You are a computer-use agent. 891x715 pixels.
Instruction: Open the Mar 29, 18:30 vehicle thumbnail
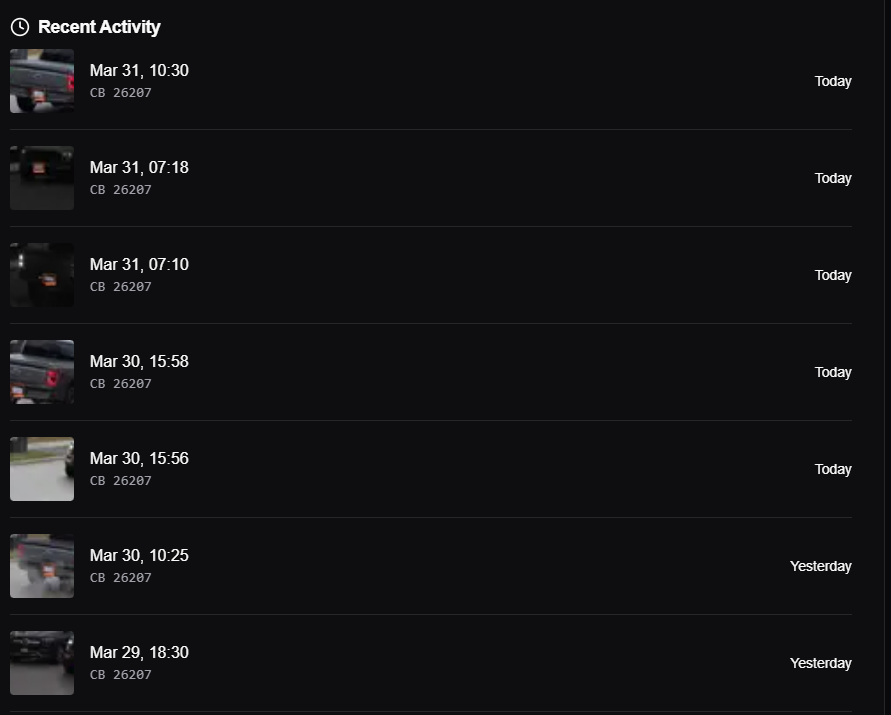[42, 663]
